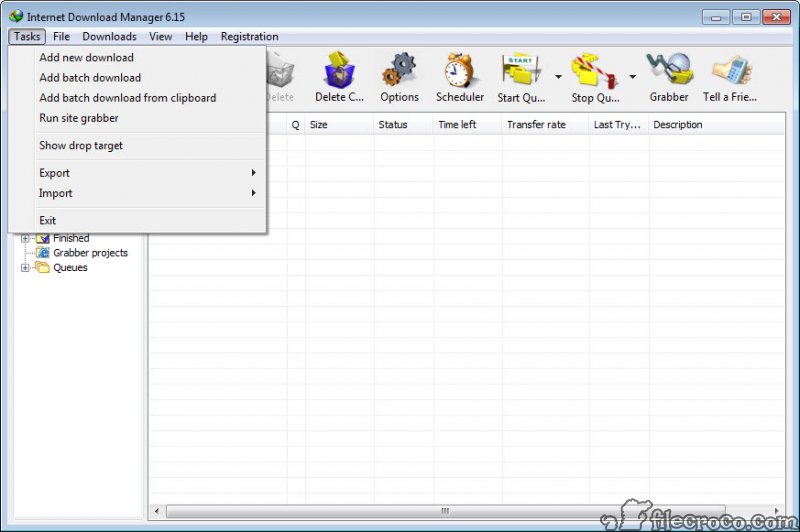Click the Queues folder icon
Image resolution: width=800 pixels, height=532 pixels.
coord(42,267)
